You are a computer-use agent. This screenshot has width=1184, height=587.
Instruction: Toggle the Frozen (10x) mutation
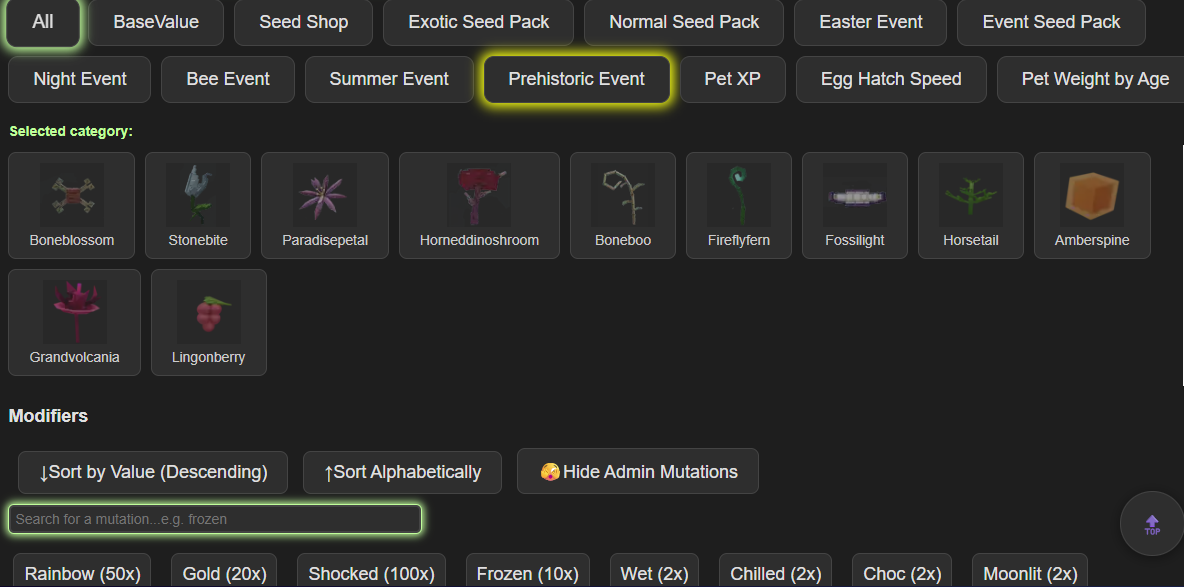pyautogui.click(x=528, y=573)
